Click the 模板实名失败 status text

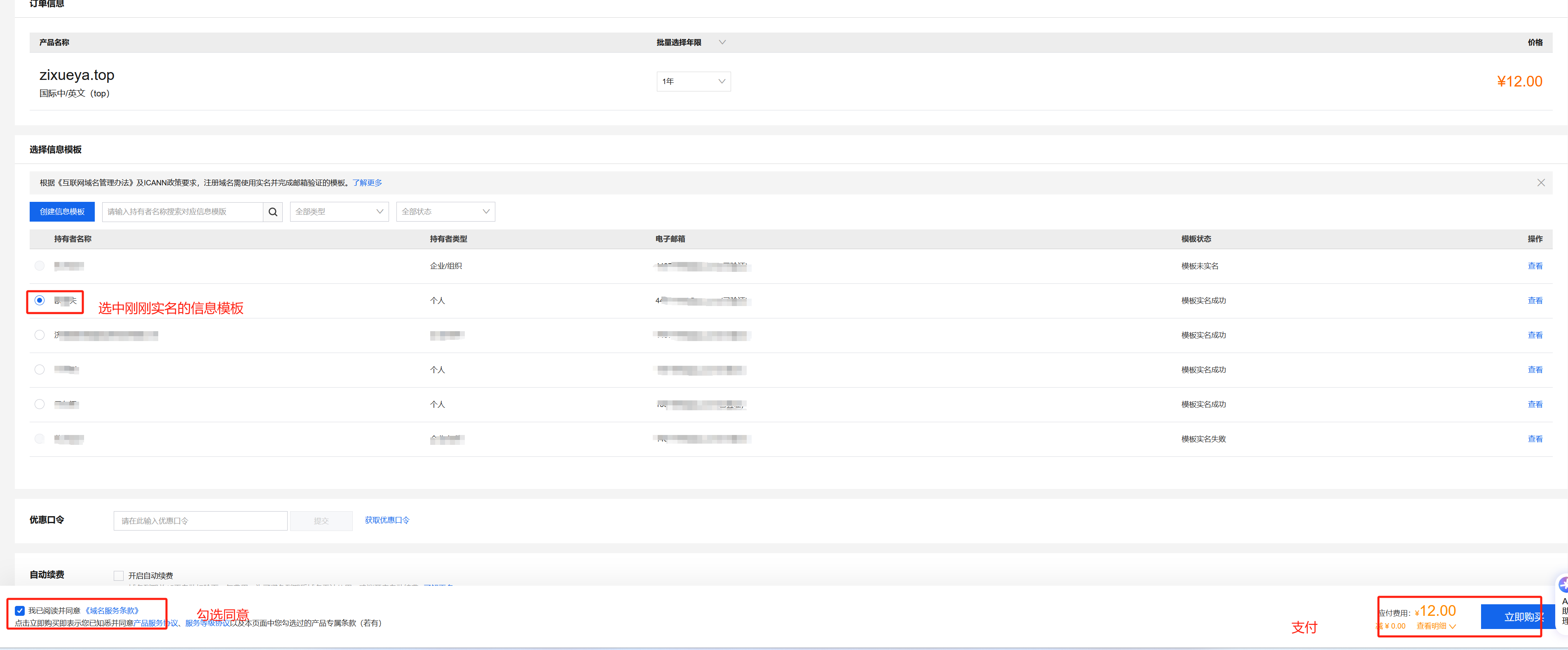pyautogui.click(x=1203, y=439)
